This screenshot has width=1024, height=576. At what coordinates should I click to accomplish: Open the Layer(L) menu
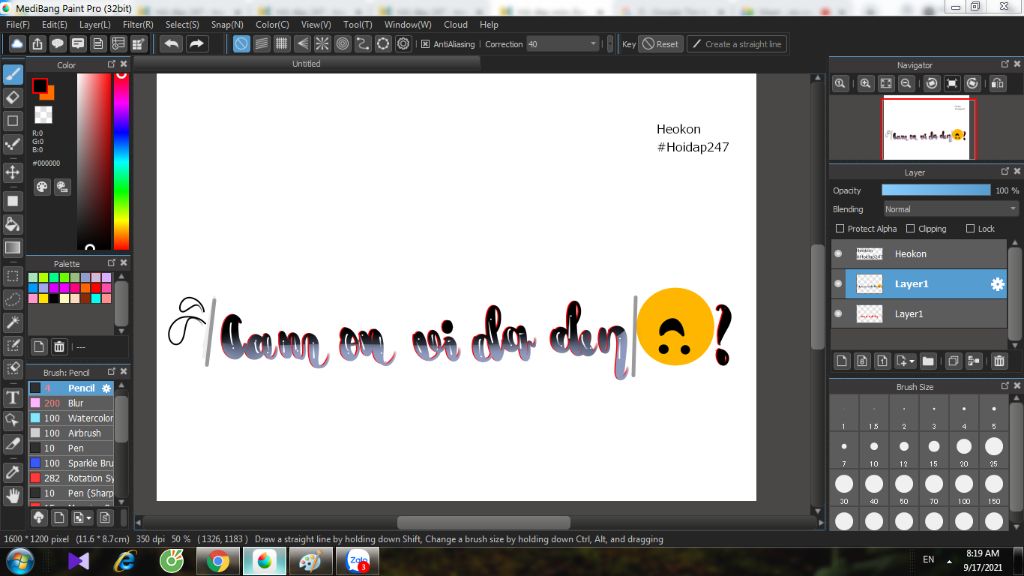95,24
